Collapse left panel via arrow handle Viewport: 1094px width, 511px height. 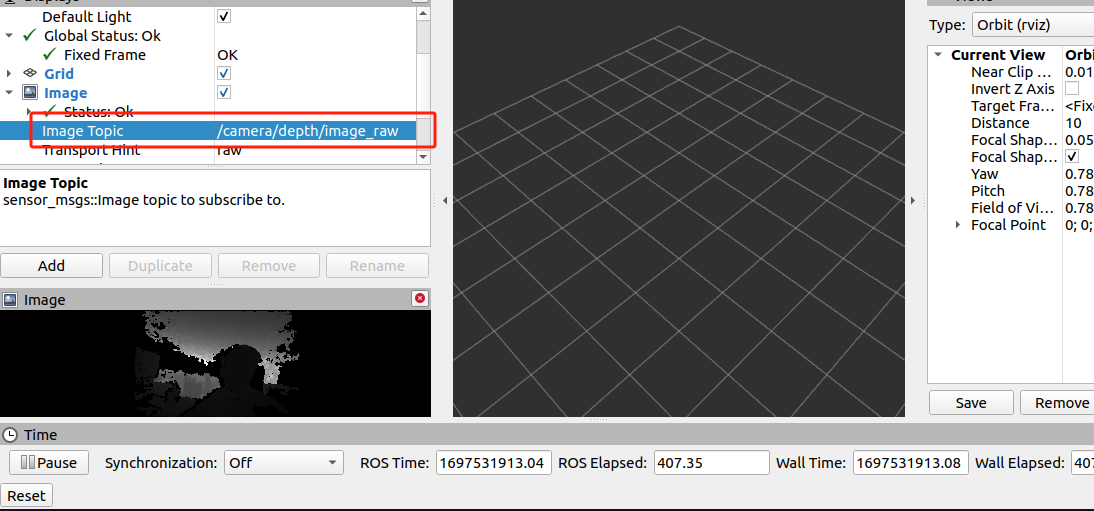click(x=444, y=200)
